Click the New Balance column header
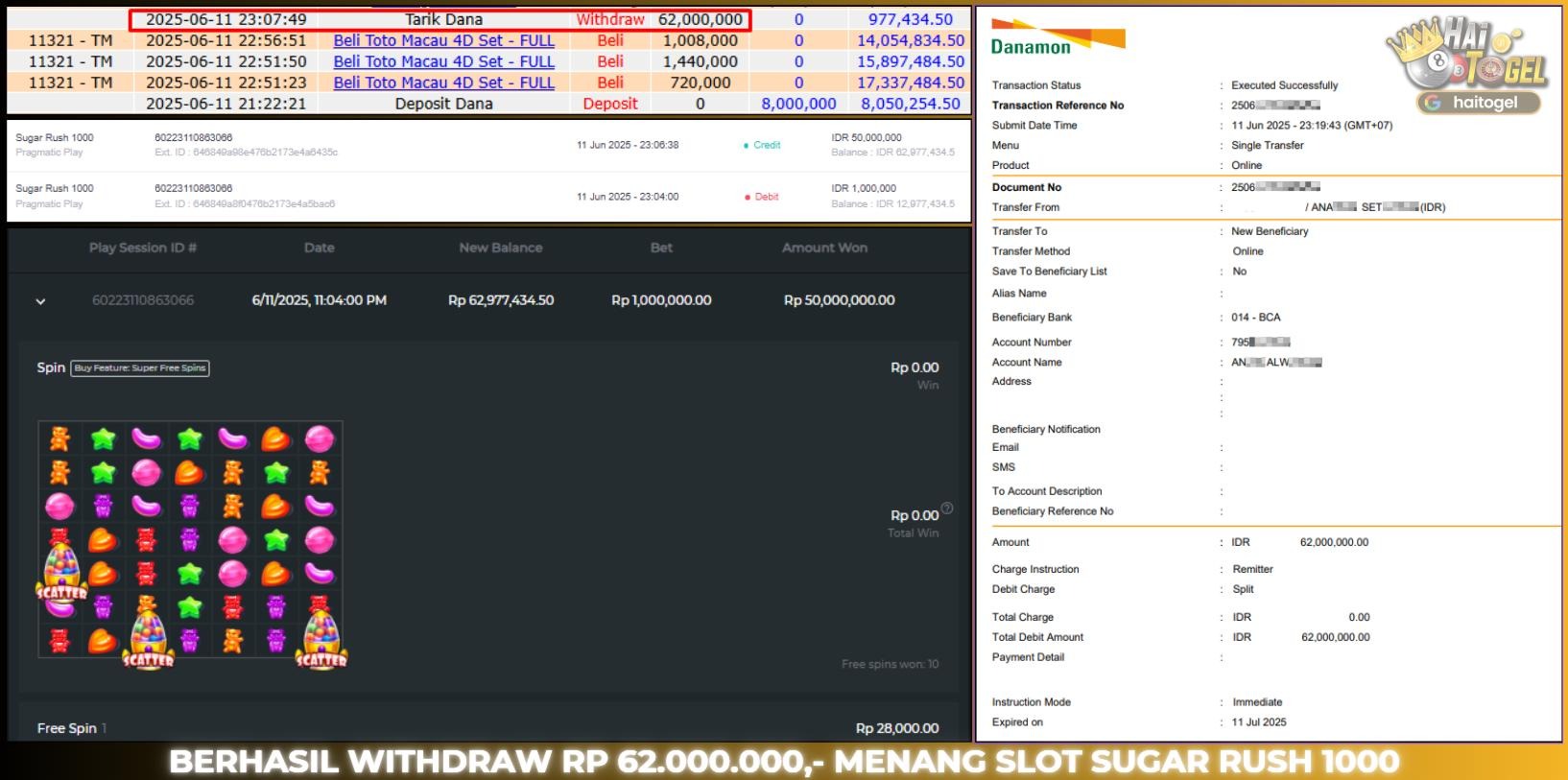Screen dimensions: 1568x780 tap(501, 248)
